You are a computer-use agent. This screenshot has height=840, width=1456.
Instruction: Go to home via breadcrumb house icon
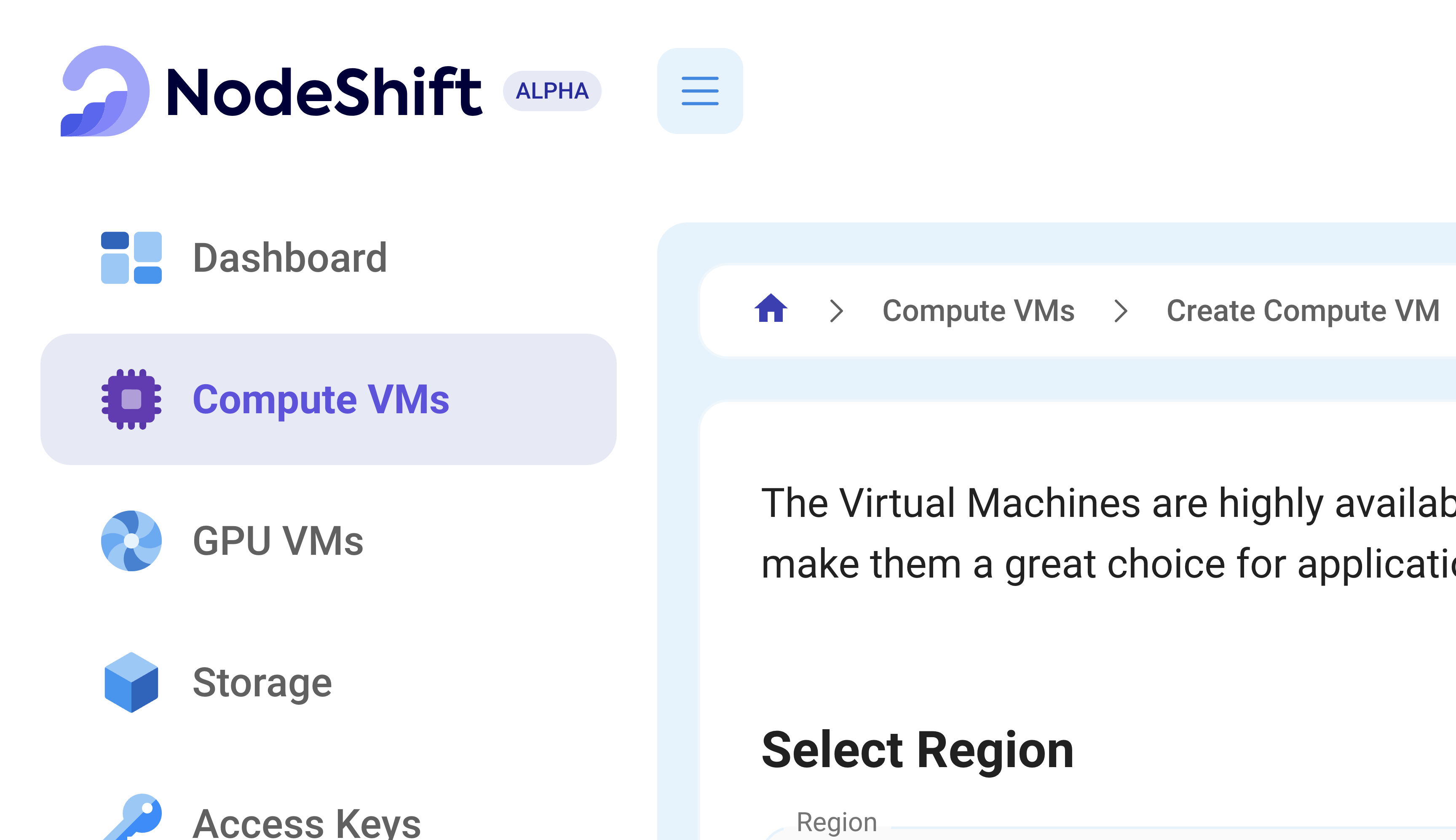[x=771, y=308]
